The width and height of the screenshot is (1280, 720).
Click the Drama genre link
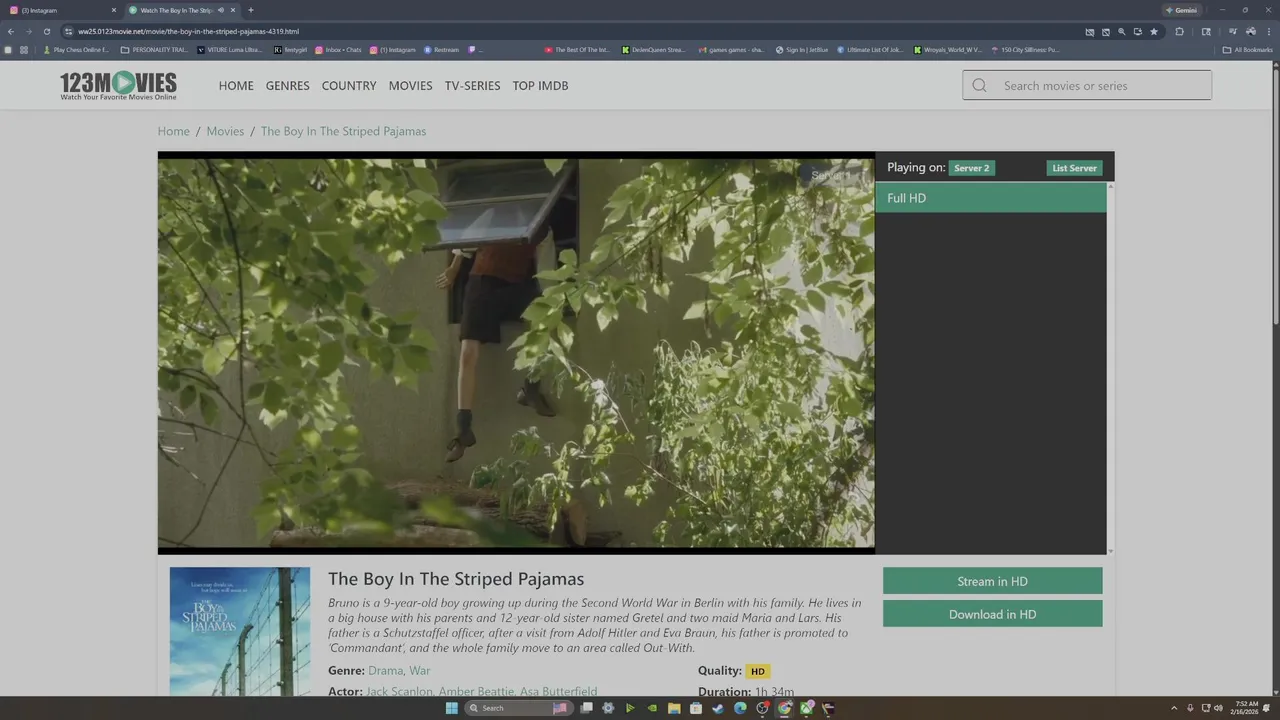coord(385,670)
